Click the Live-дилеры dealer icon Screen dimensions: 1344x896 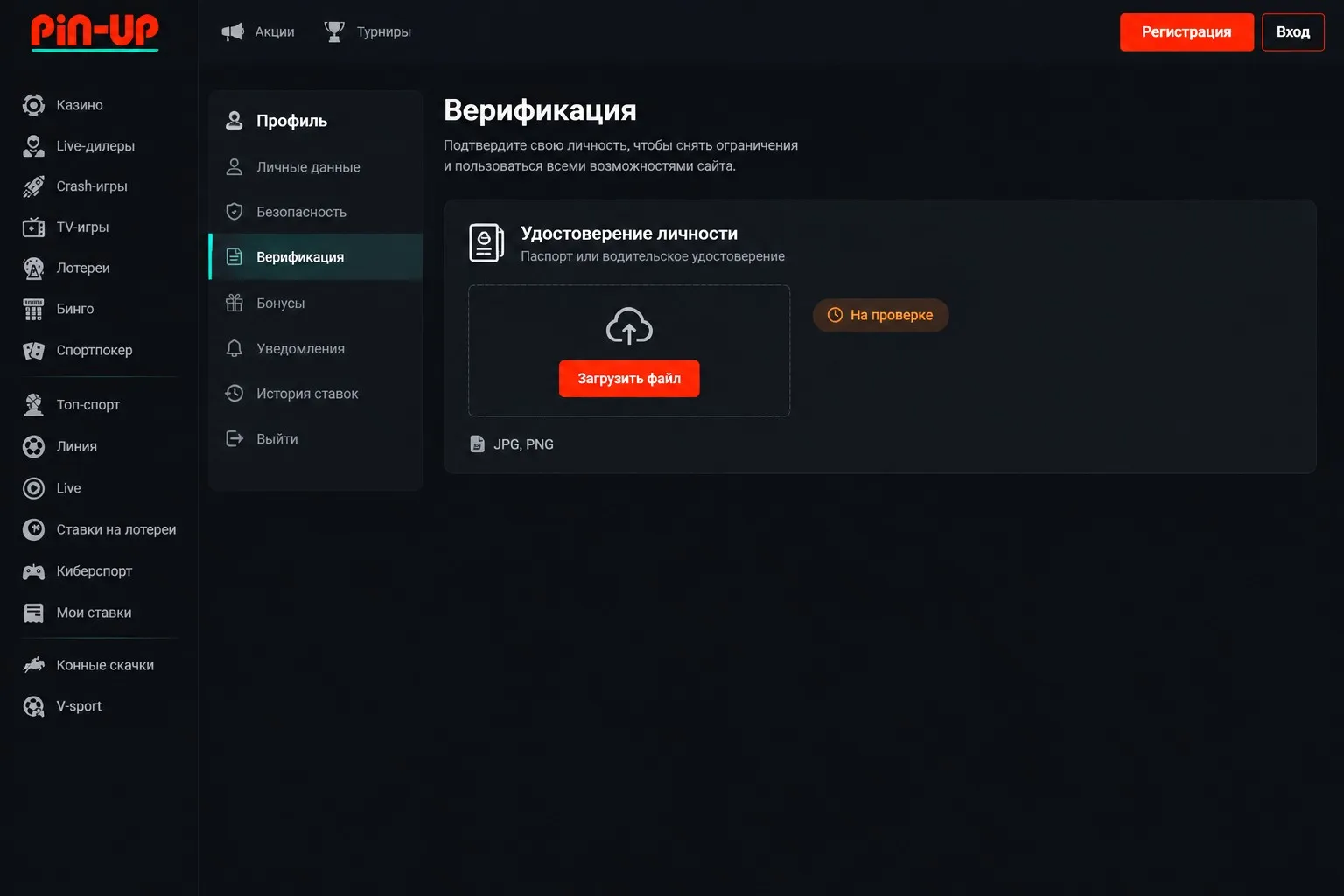[33, 146]
